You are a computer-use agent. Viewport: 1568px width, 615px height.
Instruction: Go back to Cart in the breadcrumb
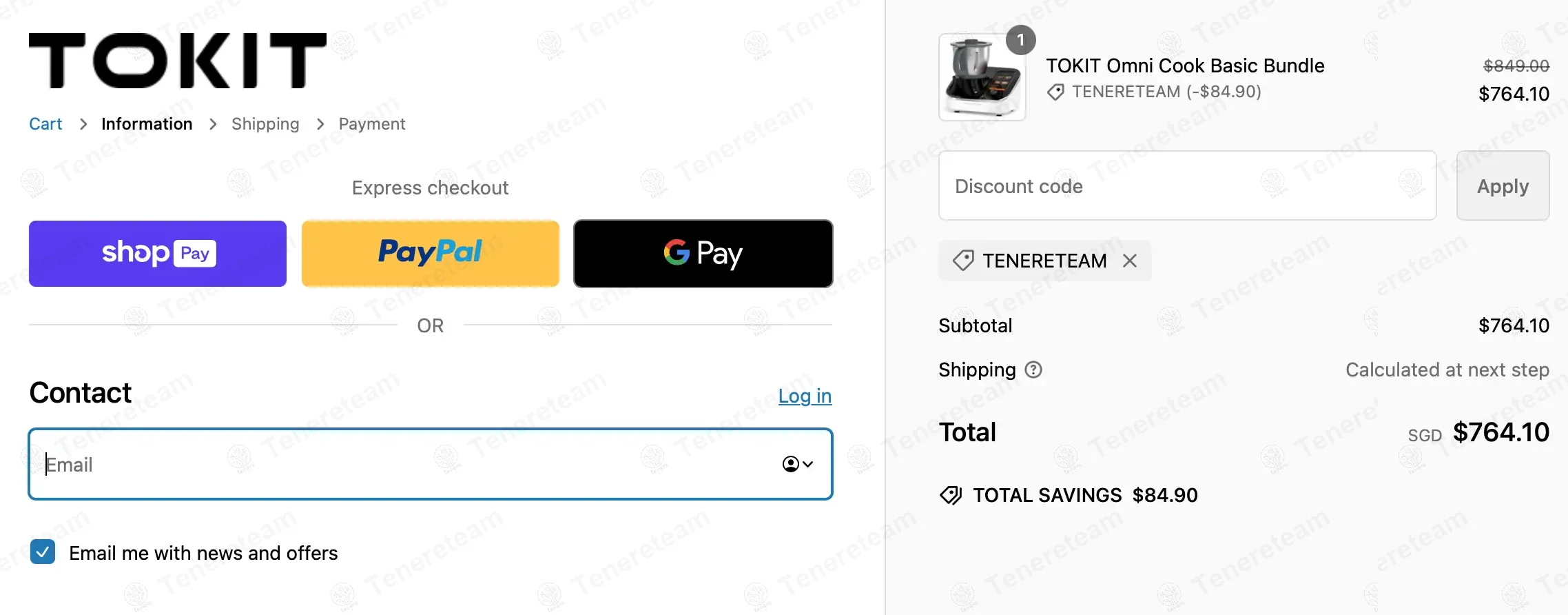coord(45,124)
